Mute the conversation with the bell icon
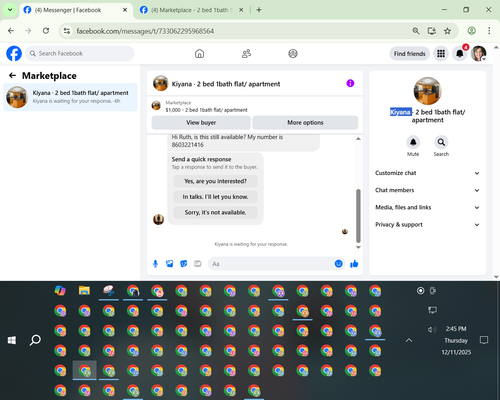 (413, 142)
